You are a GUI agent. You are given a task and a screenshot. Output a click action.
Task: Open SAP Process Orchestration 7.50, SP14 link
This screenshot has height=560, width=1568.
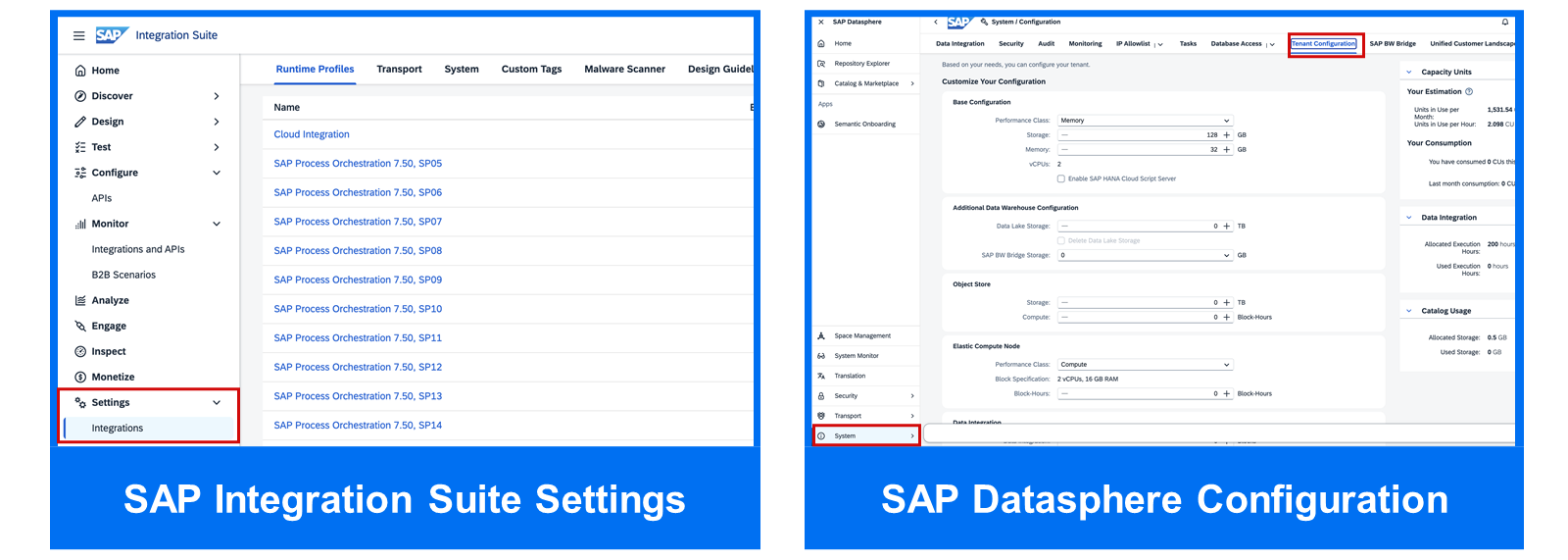[358, 425]
